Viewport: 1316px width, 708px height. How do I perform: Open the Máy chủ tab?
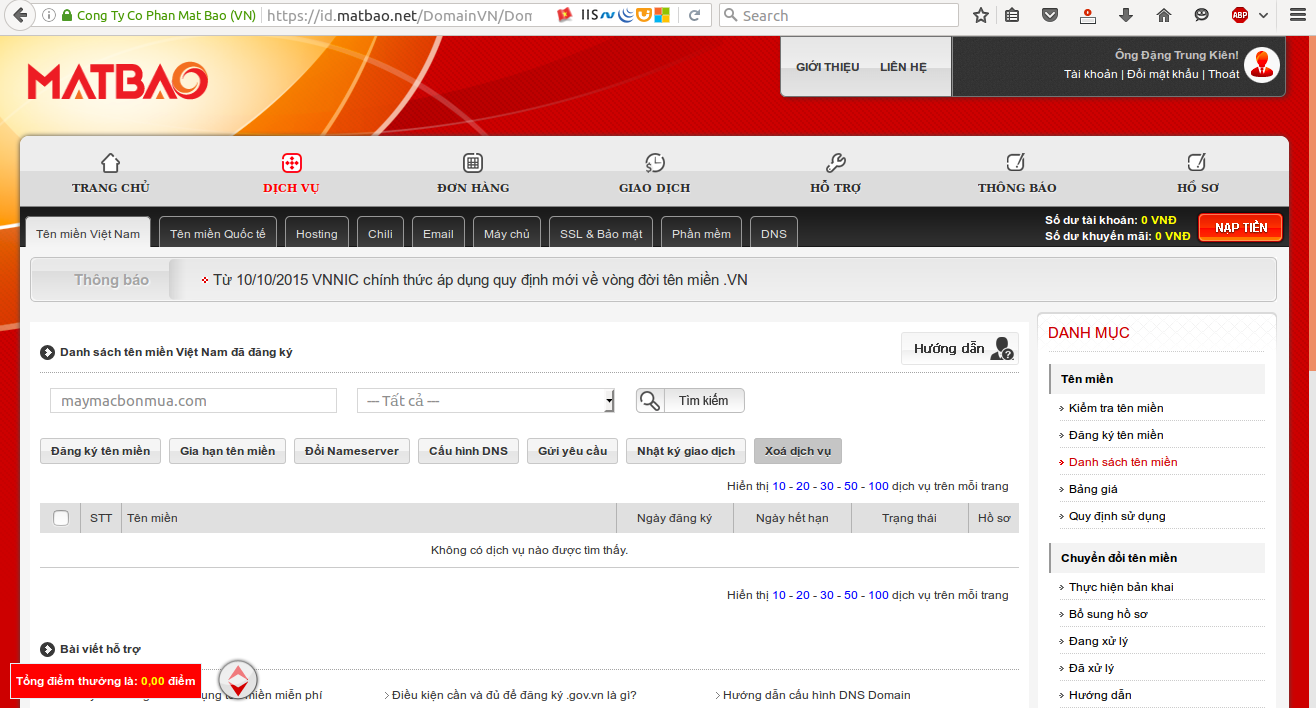pyautogui.click(x=507, y=234)
